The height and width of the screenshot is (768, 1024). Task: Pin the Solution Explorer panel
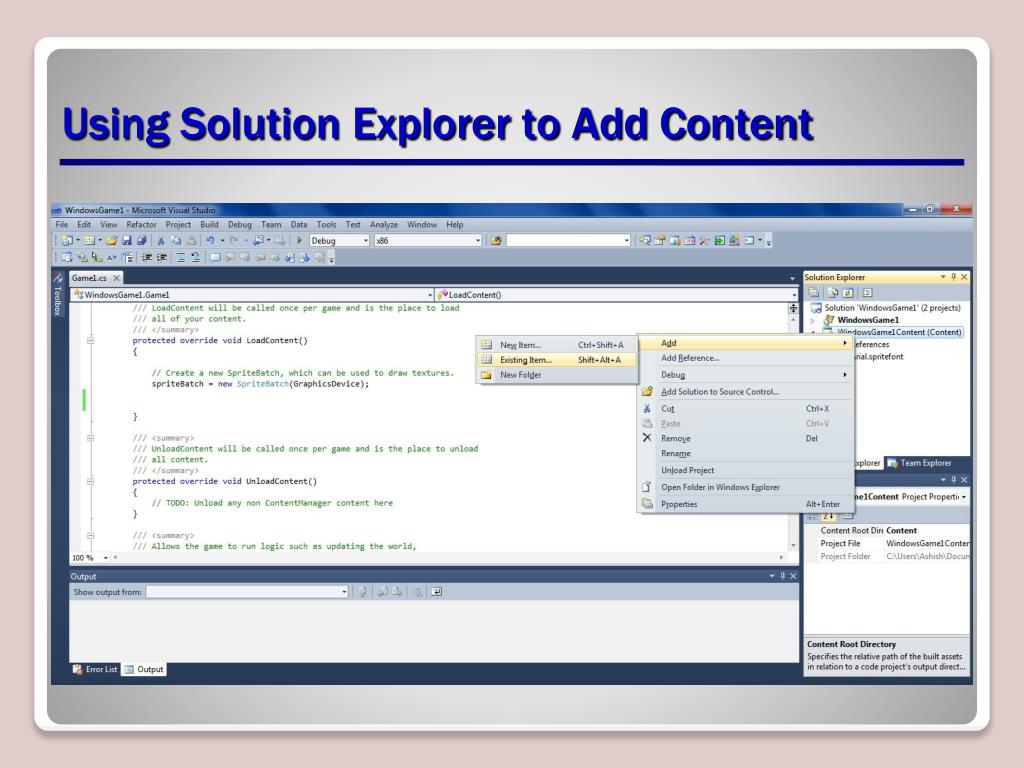pos(953,277)
